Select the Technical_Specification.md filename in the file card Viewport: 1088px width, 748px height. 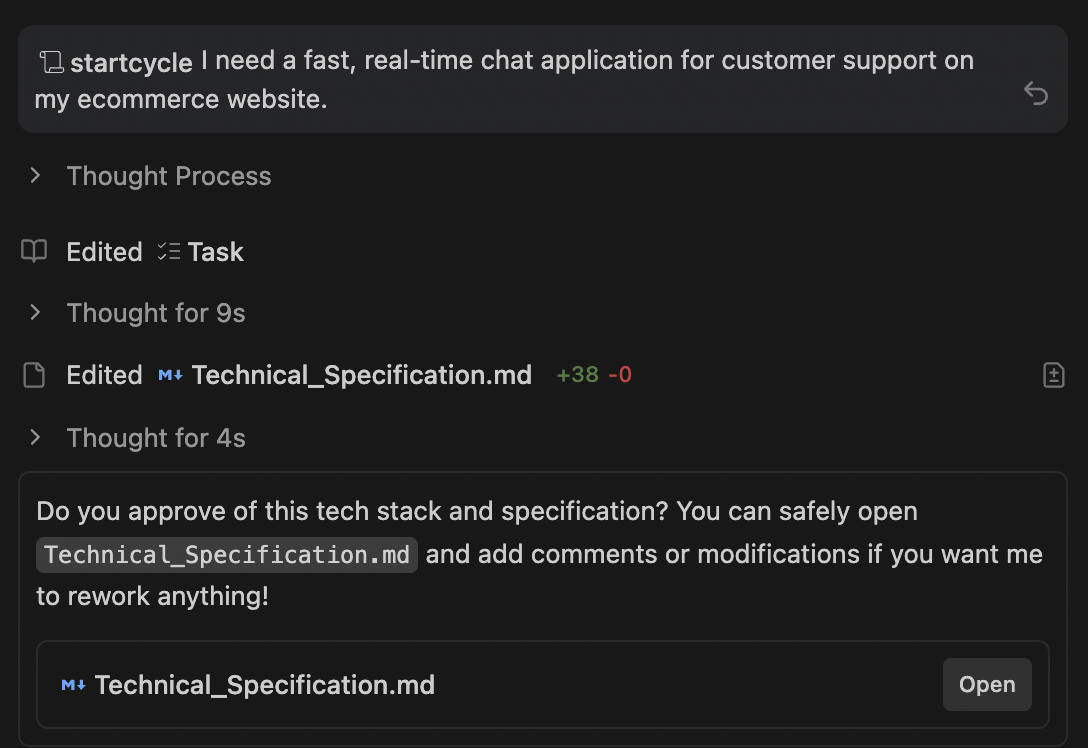pos(265,685)
